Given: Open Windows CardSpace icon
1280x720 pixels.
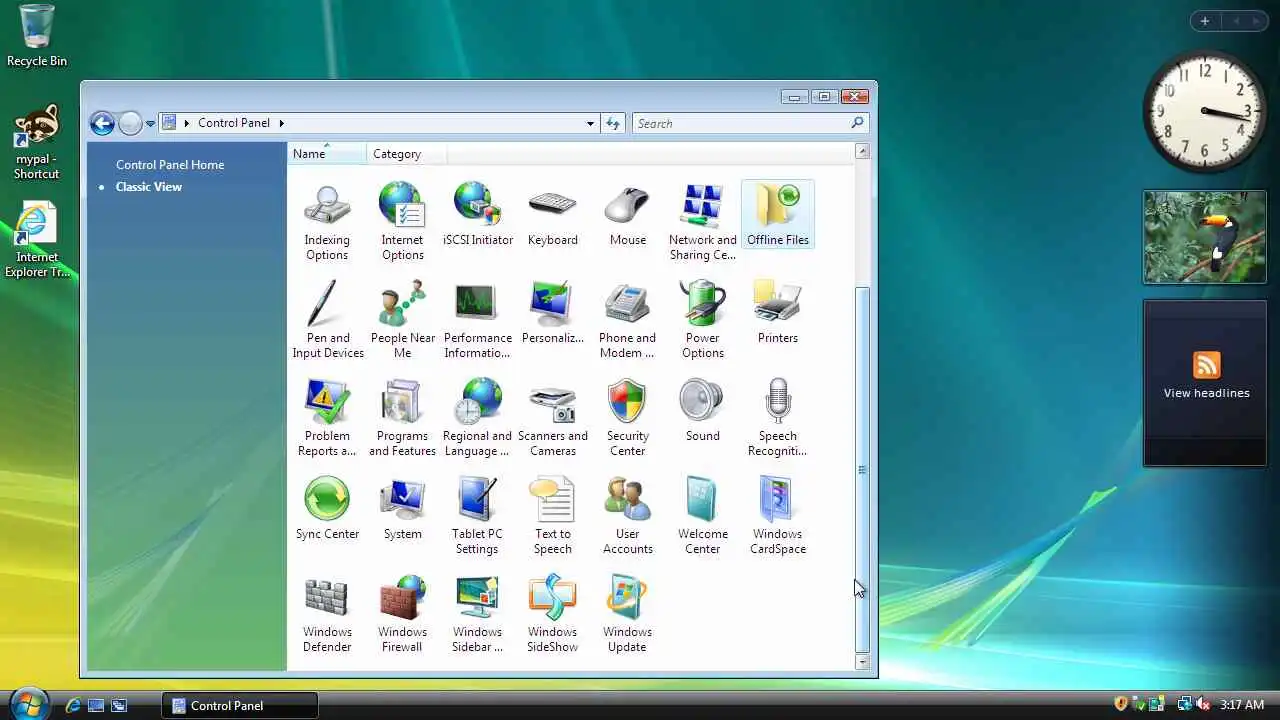Looking at the screenshot, I should [x=777, y=516].
